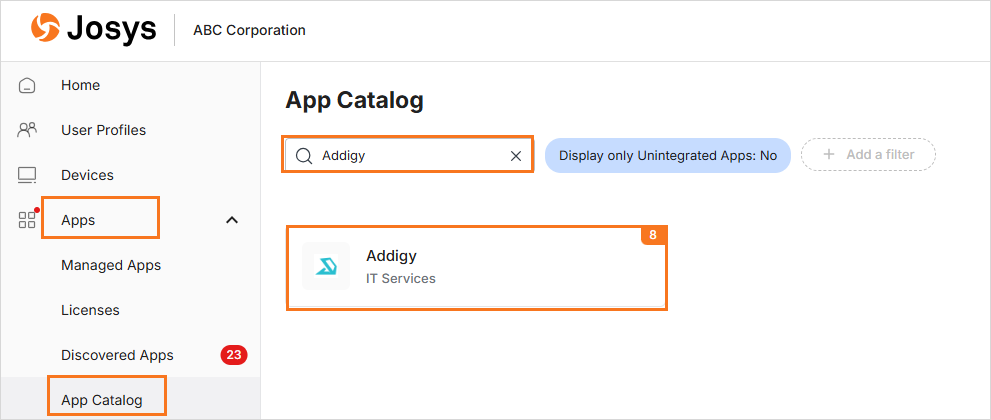
Task: Click the Apps sidebar label
Action: [x=78, y=220]
